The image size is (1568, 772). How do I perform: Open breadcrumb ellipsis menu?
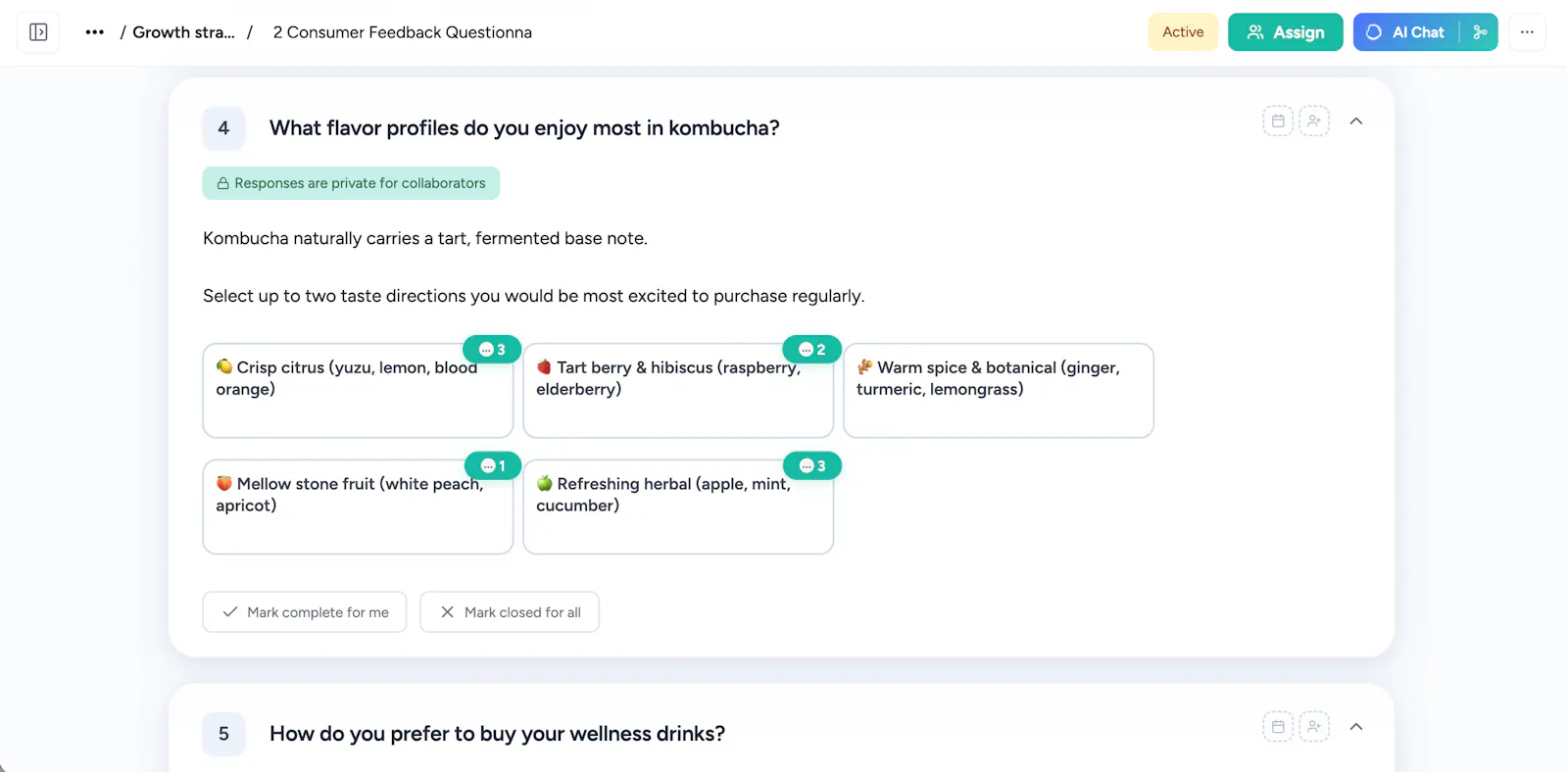point(94,32)
